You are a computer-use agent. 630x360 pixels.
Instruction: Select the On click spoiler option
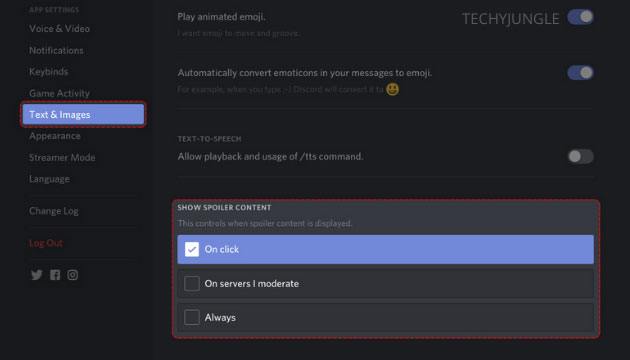click(x=385, y=250)
